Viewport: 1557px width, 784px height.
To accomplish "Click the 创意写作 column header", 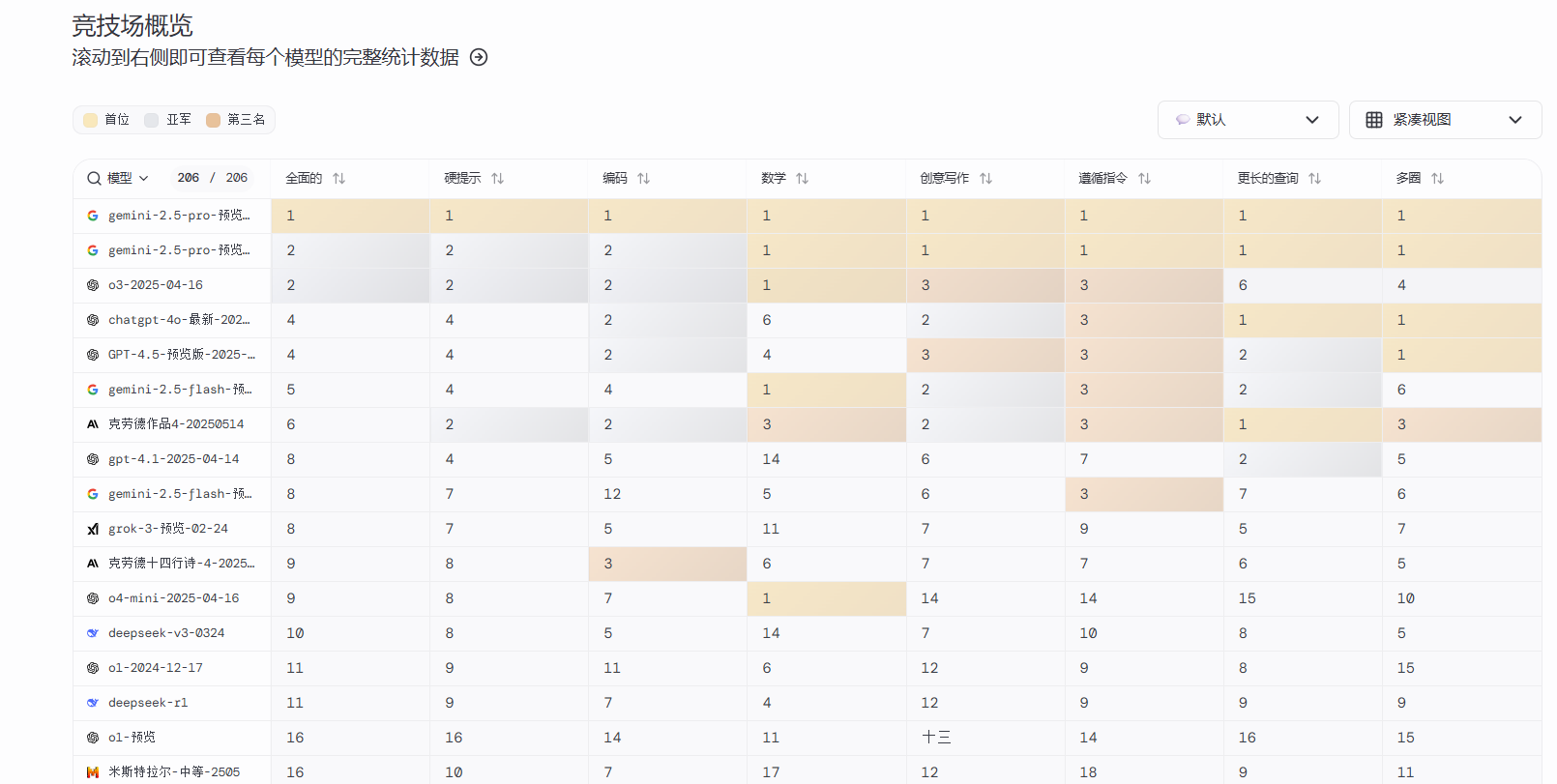I will [x=944, y=178].
